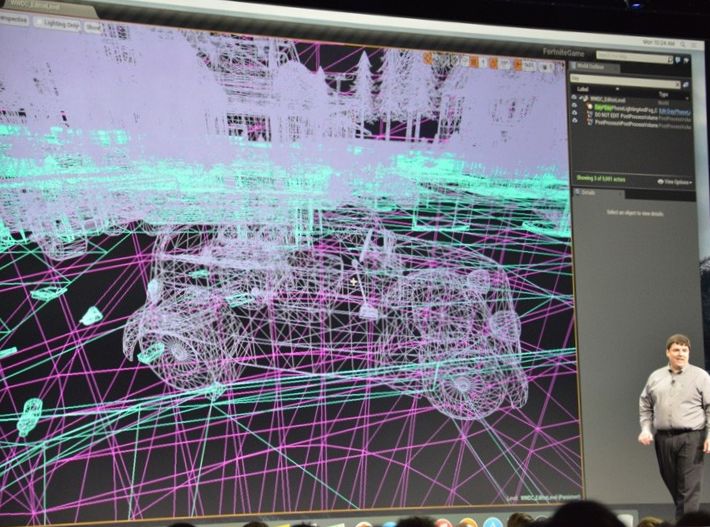Click the Search for help field
Viewport: 710px width, 527px height.
coord(634,57)
